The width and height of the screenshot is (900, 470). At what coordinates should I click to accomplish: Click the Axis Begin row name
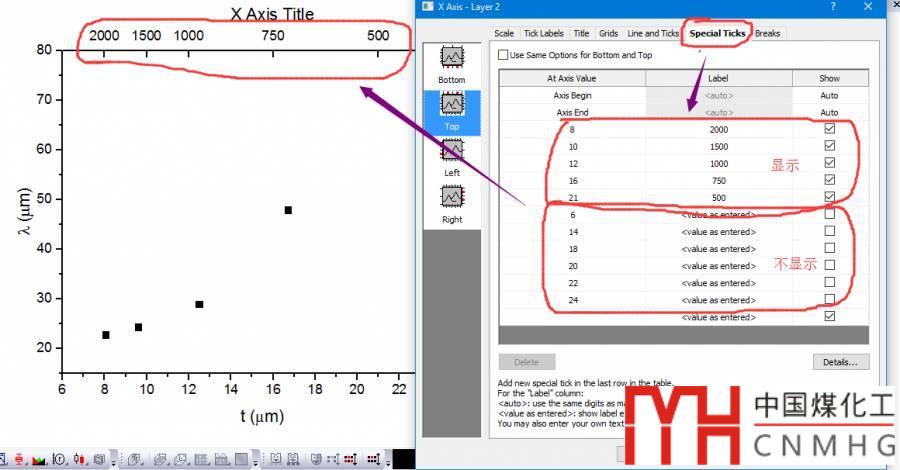(572, 95)
